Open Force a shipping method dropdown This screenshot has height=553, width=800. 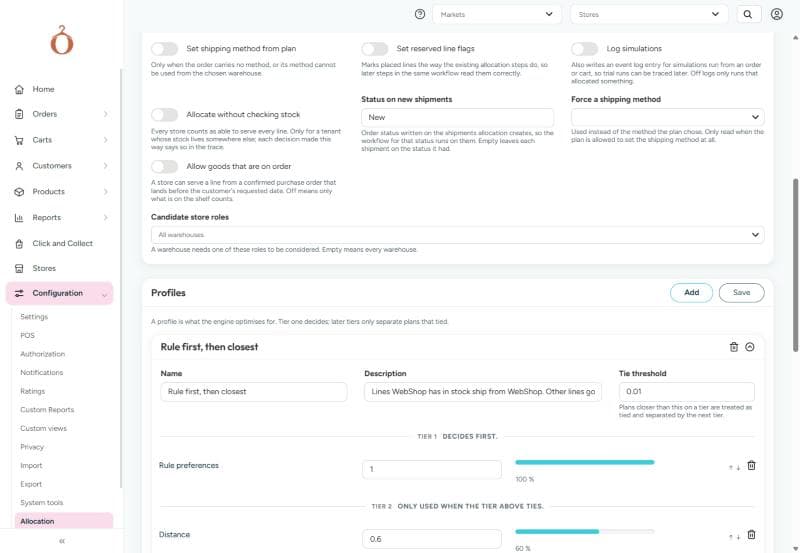667,117
